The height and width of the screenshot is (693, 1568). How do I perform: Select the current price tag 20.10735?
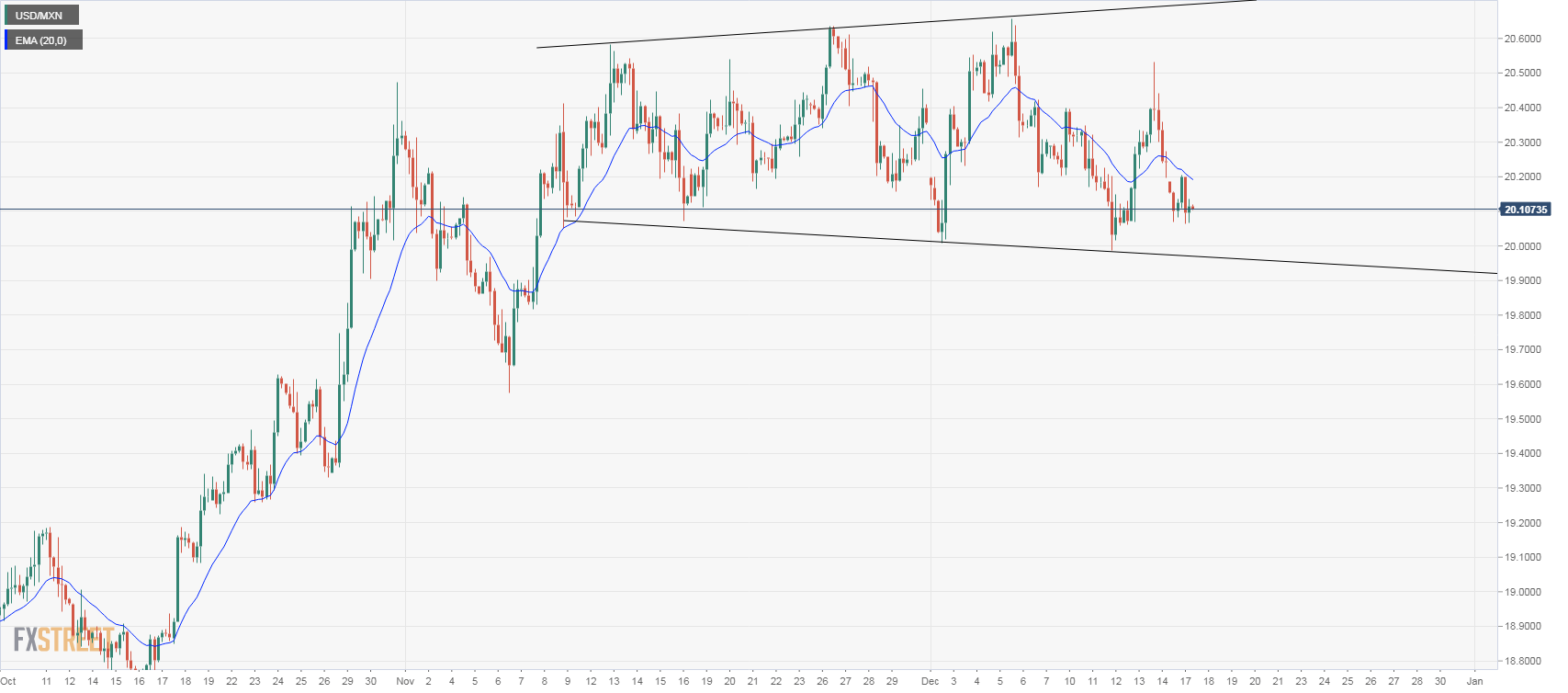click(x=1526, y=210)
